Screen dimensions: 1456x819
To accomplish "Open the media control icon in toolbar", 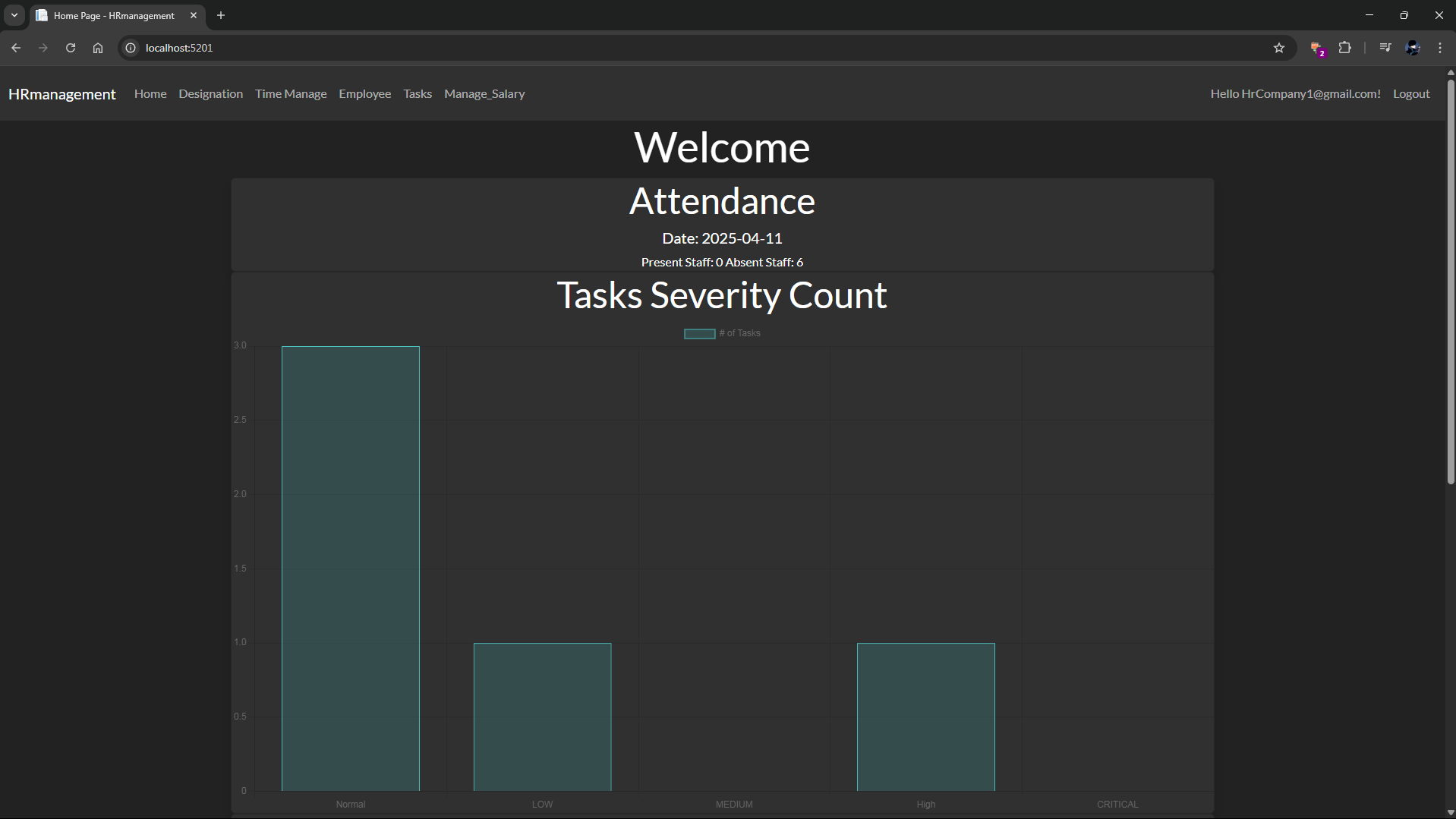I will (1385, 48).
